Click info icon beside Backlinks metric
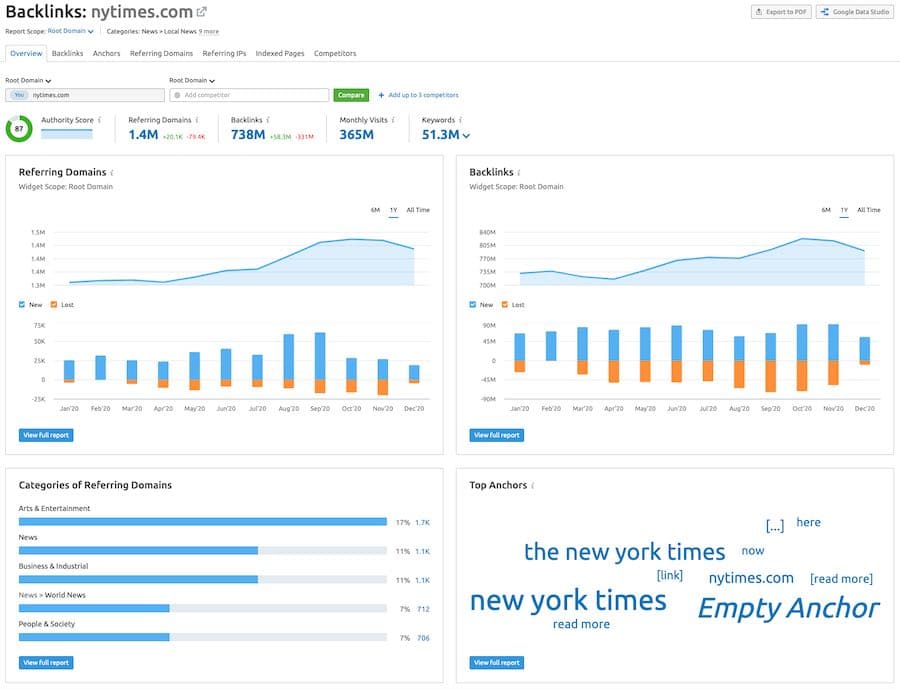The height and width of the screenshot is (689, 900). click(268, 120)
